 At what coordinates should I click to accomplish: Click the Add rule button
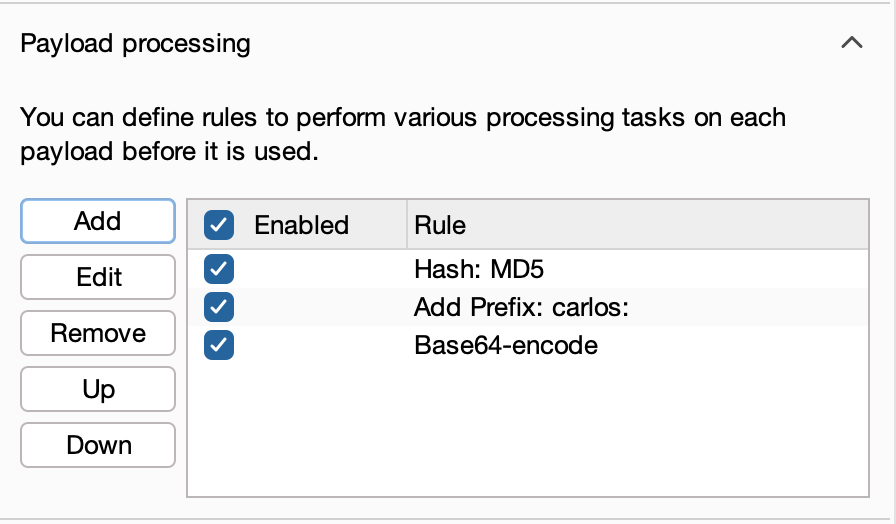(98, 221)
